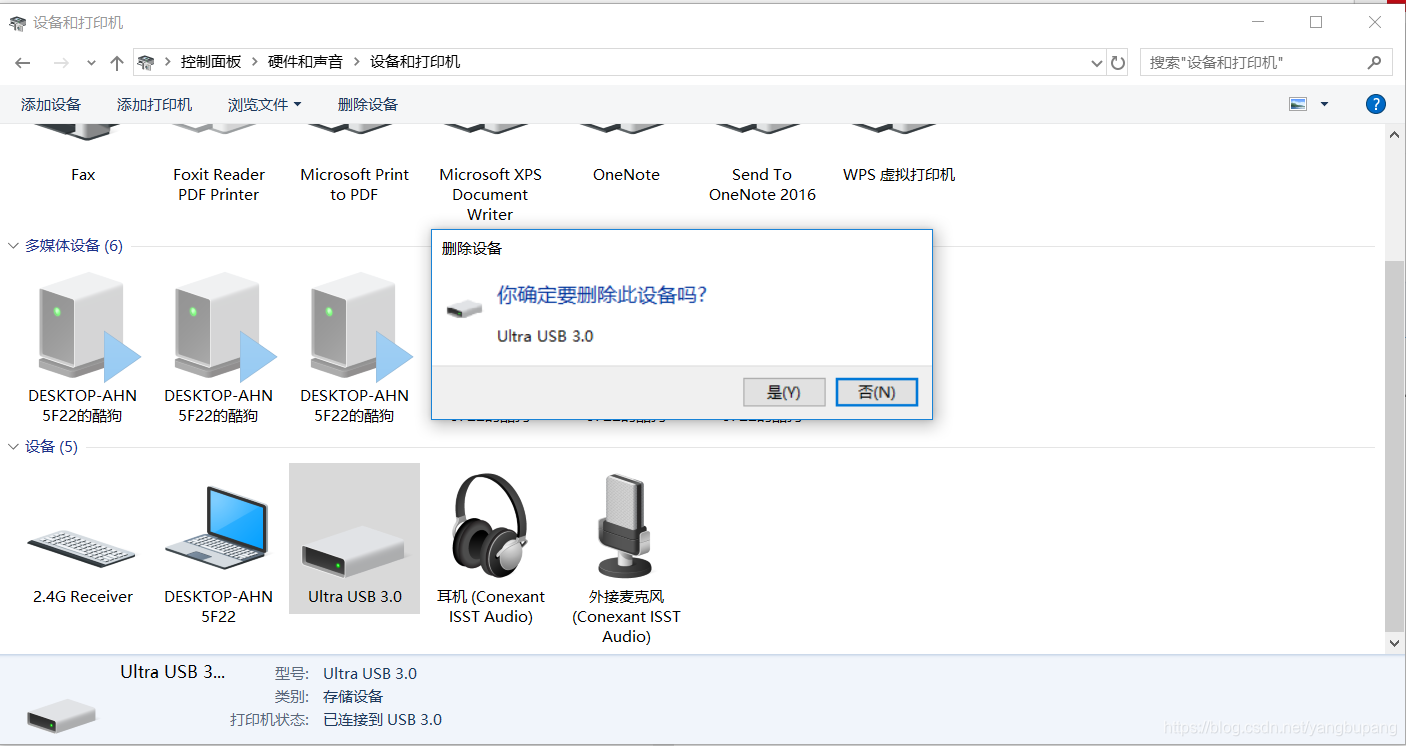Click 添加打印机 in the toolbar
Screen dimensions: 1406x746
point(154,104)
